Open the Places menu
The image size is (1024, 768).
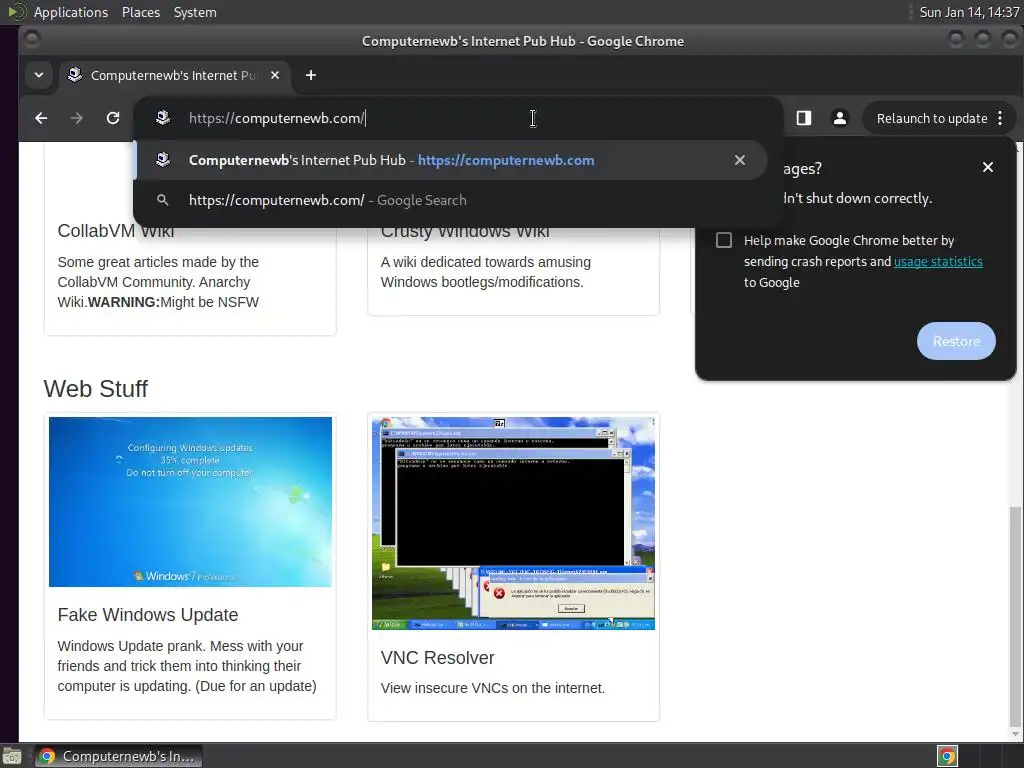coord(140,12)
